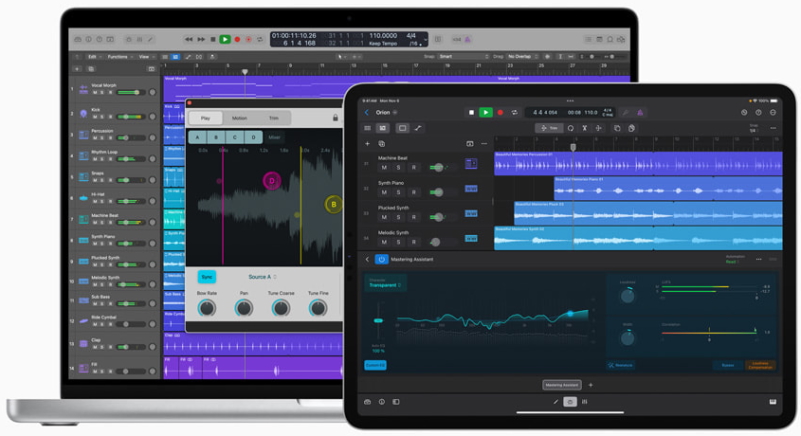Mute the Percussion track on the Mac

pos(95,138)
